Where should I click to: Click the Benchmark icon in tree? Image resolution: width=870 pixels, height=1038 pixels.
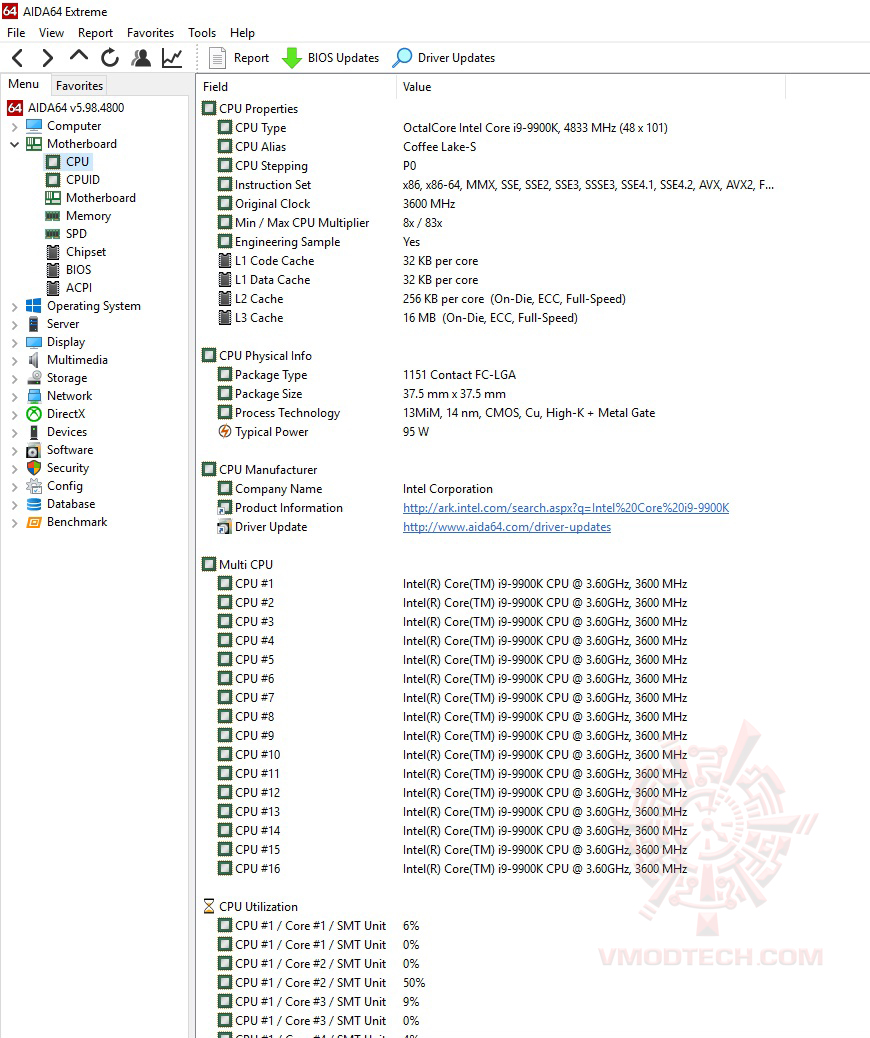34,522
